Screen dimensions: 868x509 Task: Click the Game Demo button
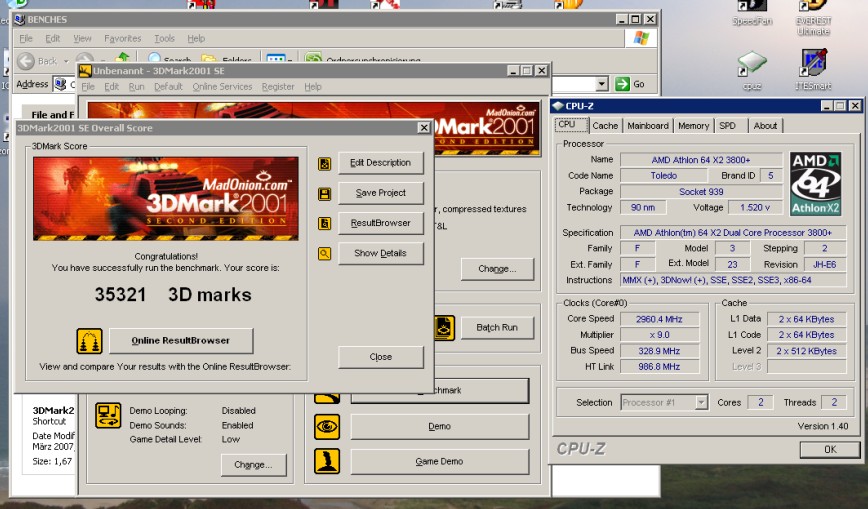click(x=440, y=461)
